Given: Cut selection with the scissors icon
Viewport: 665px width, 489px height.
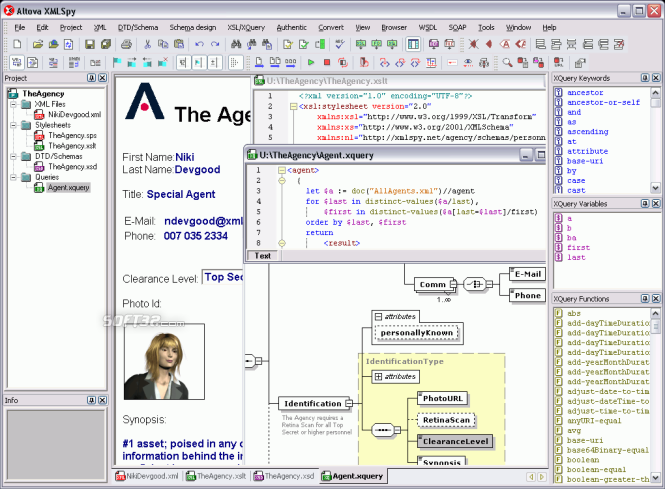Looking at the screenshot, I should (x=147, y=44).
